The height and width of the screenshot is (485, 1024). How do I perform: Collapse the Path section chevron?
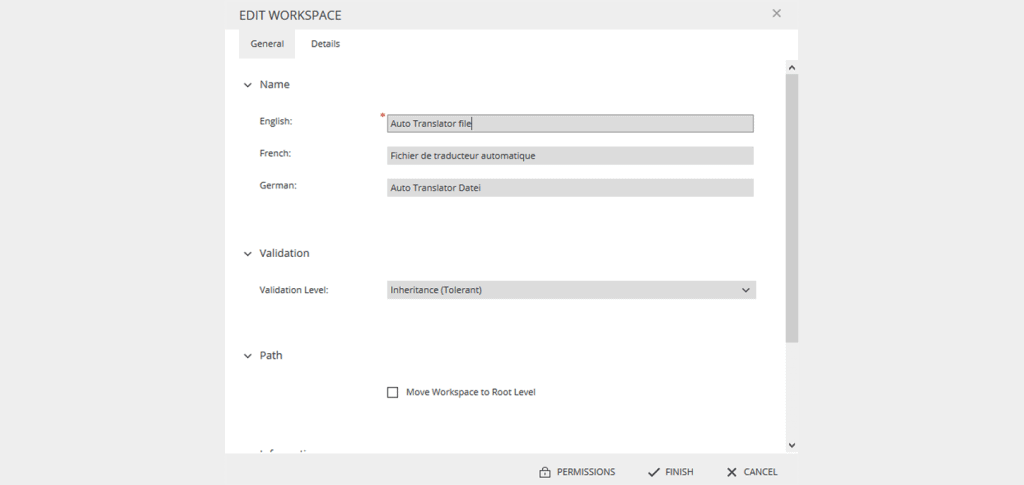click(x=248, y=356)
